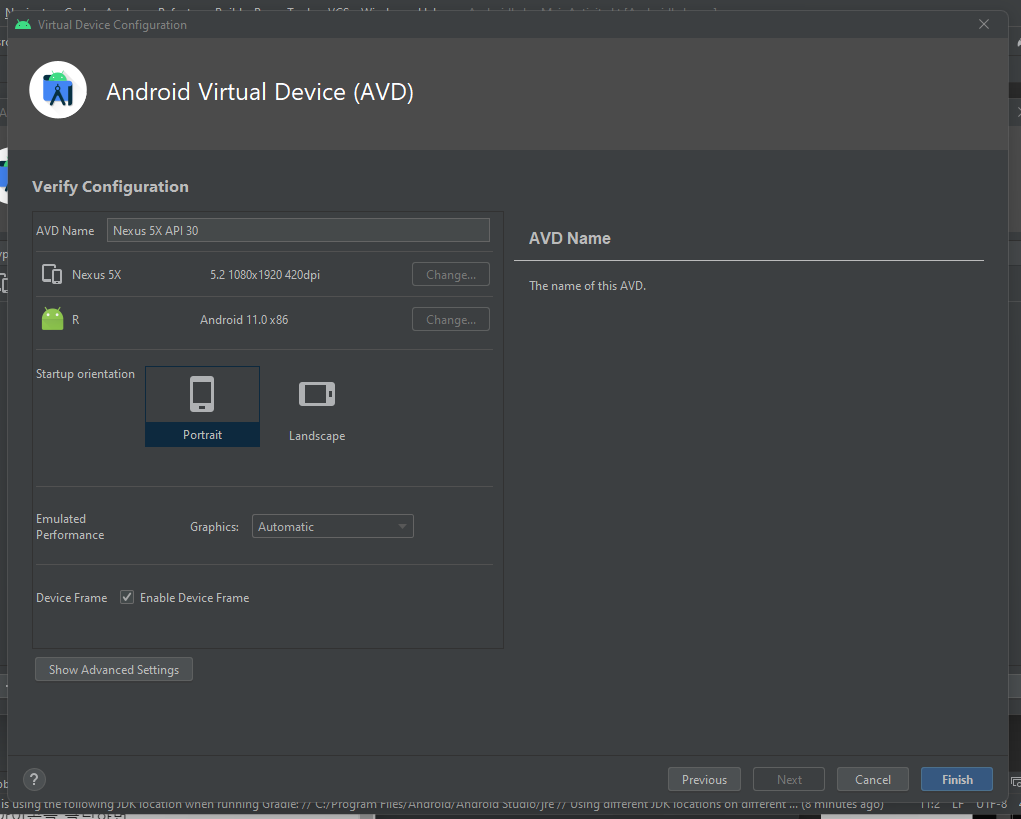Show Advanced Settings
Image resolution: width=1021 pixels, height=819 pixels.
coord(114,669)
